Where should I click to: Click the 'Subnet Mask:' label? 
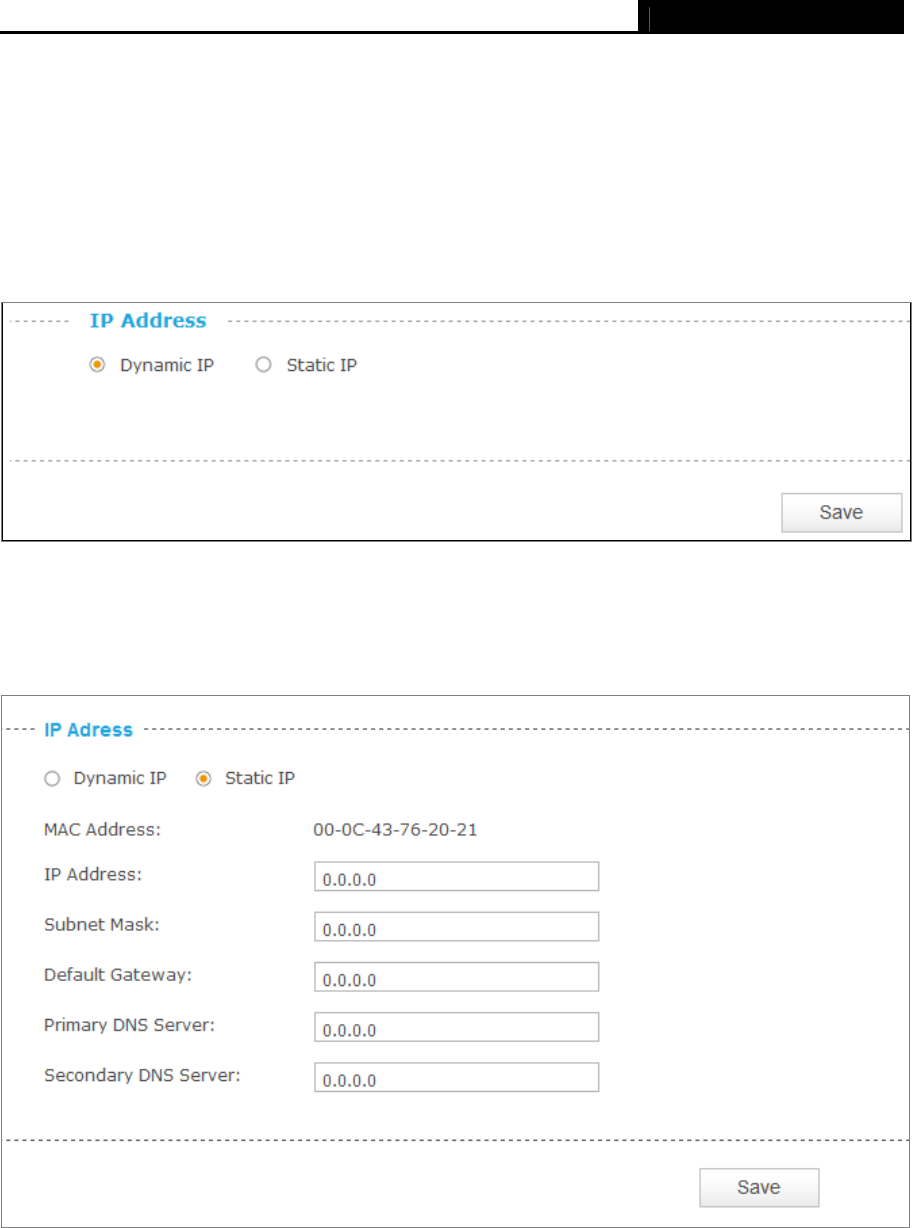click(101, 924)
